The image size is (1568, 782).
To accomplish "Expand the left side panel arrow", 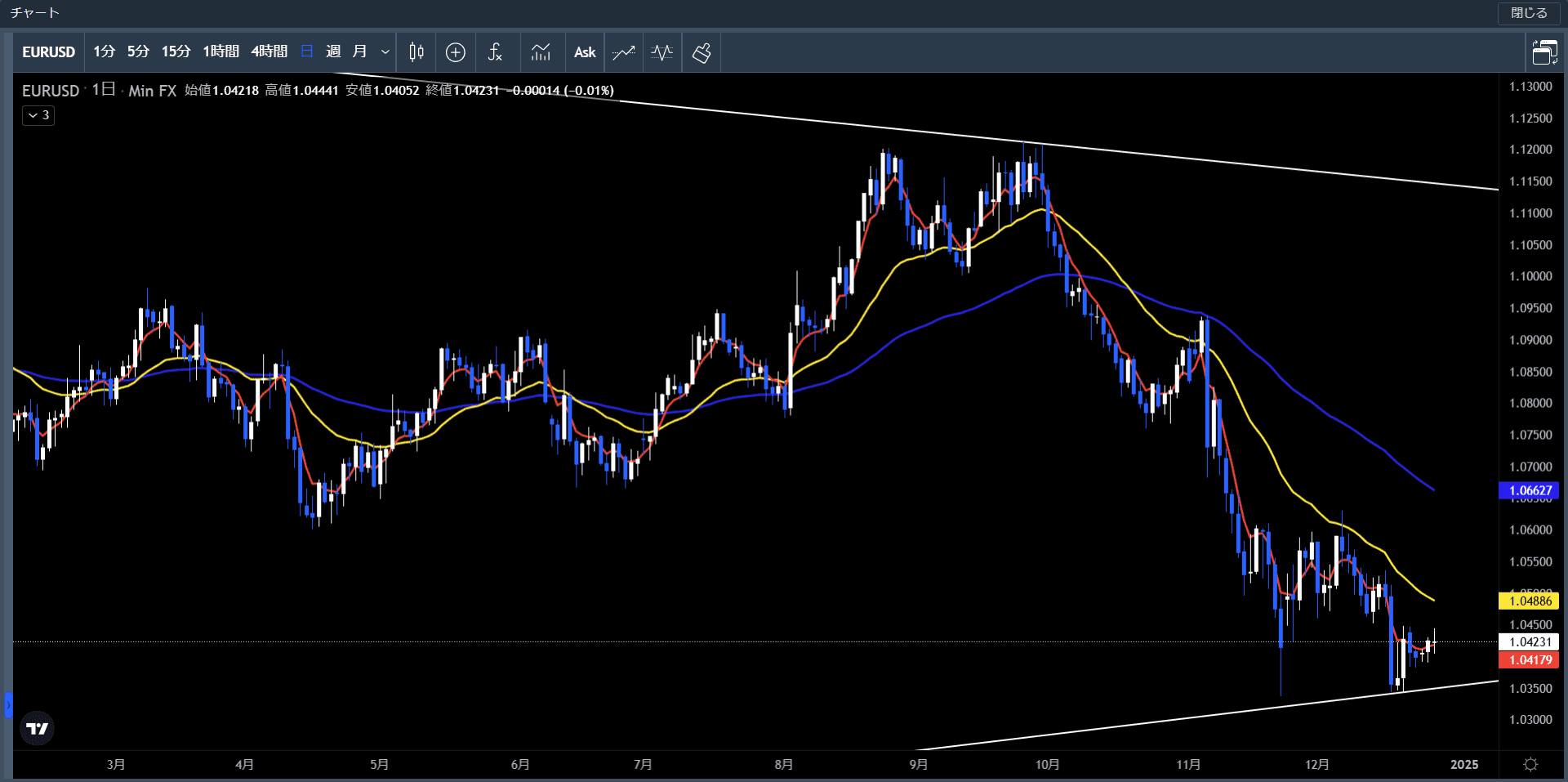I will [x=8, y=704].
